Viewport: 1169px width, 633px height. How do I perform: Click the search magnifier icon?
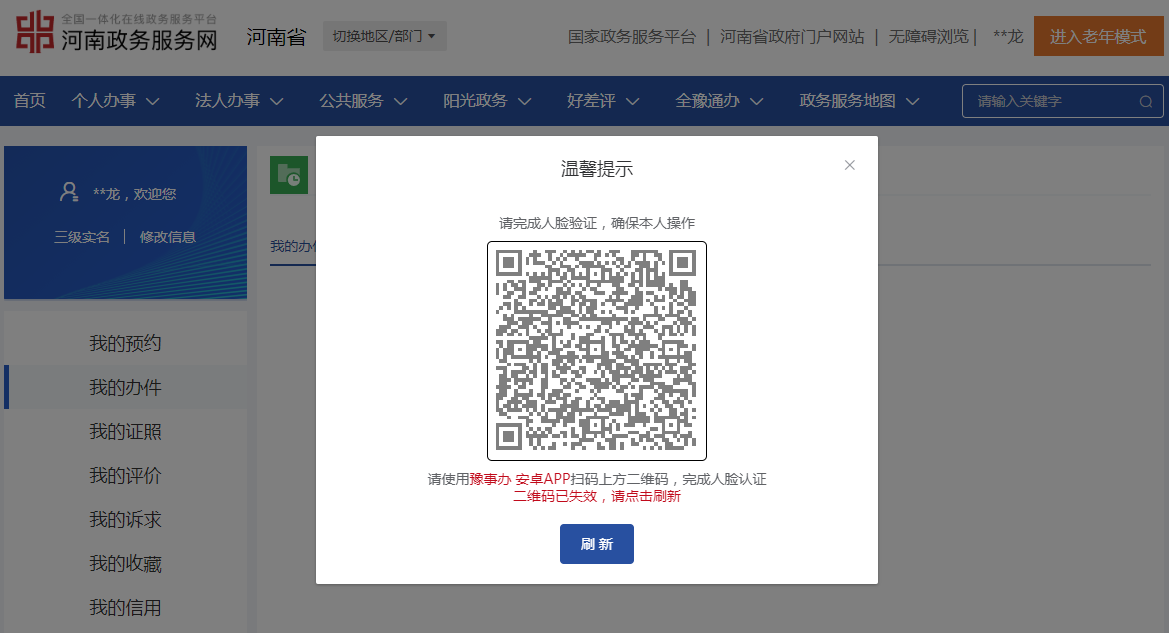tap(1146, 101)
